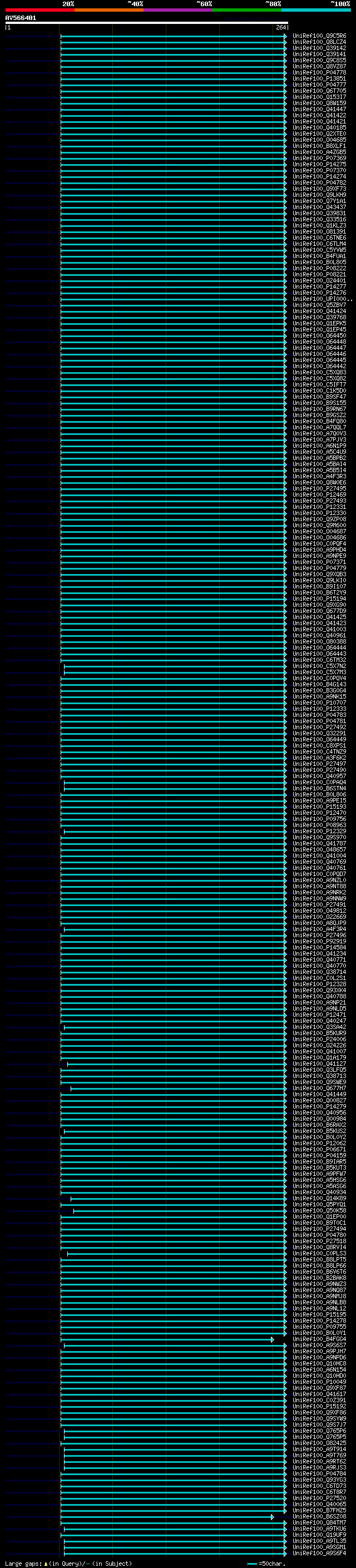This screenshot has height=1568, width=356.
Task: Click the =50char. scale legend
Action: click(266, 1564)
